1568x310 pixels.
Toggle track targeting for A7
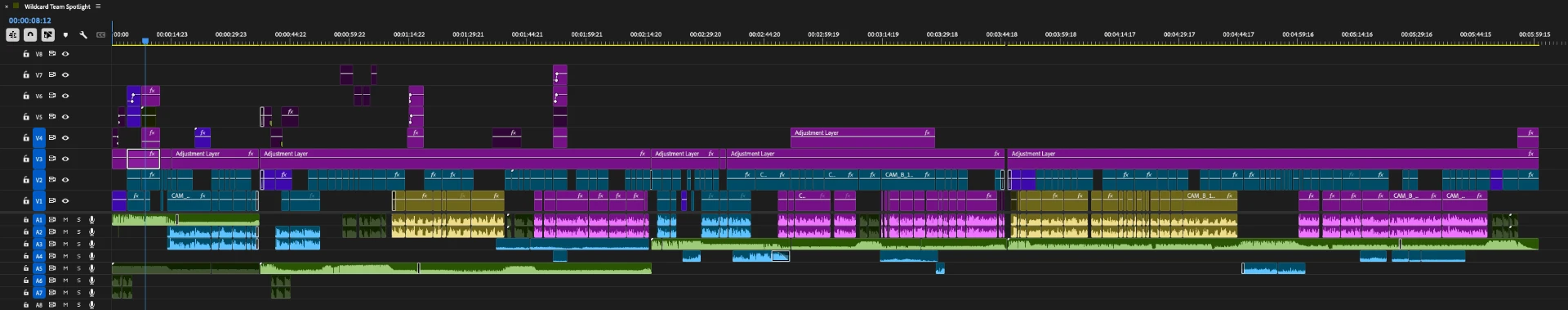click(x=38, y=292)
